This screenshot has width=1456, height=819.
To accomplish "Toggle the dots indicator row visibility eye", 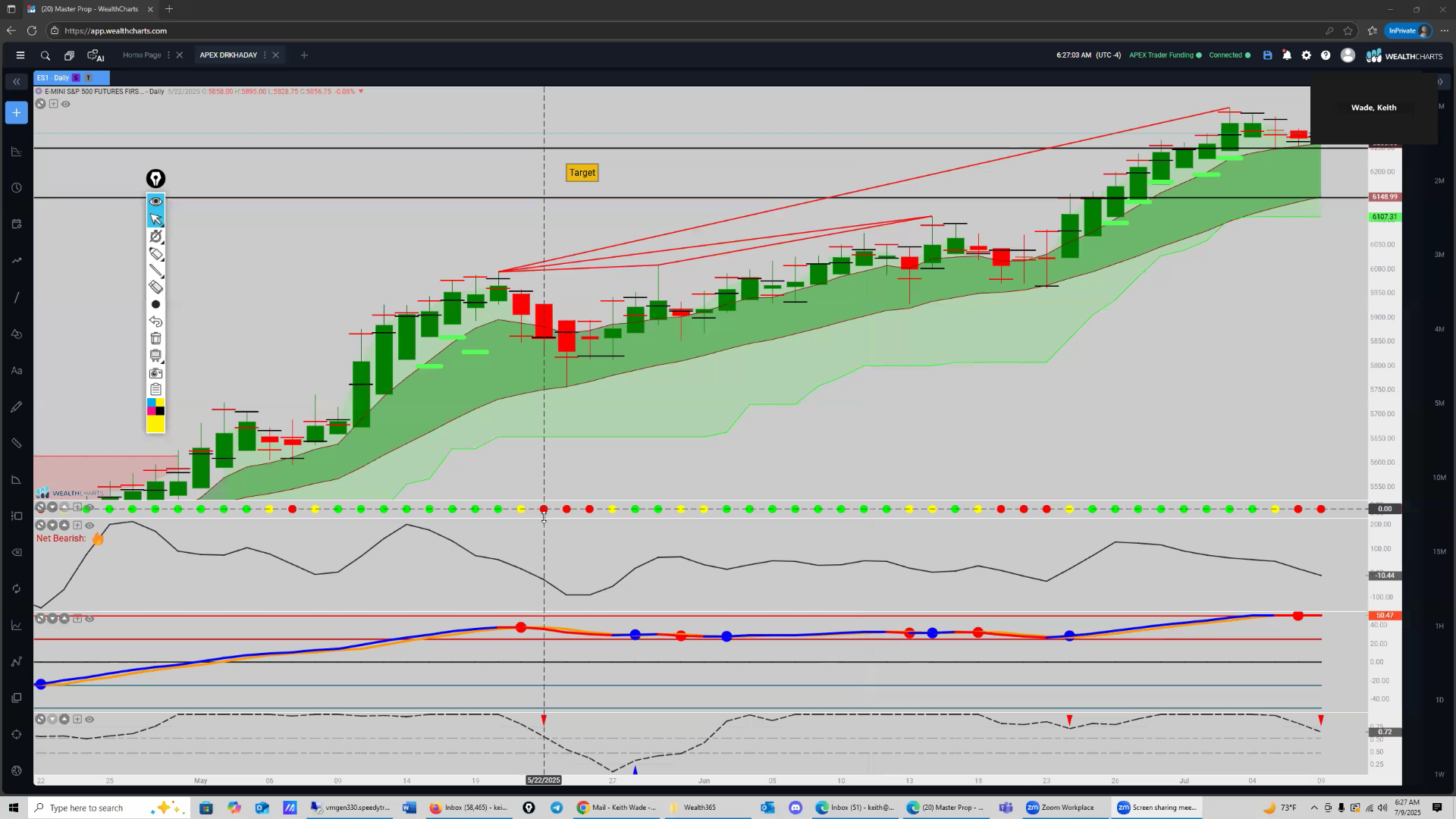I will point(89,507).
